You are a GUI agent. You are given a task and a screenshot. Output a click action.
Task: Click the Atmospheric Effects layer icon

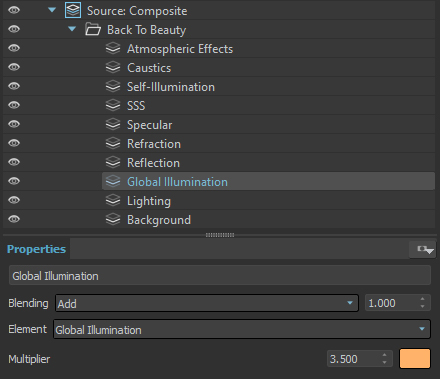click(x=113, y=48)
